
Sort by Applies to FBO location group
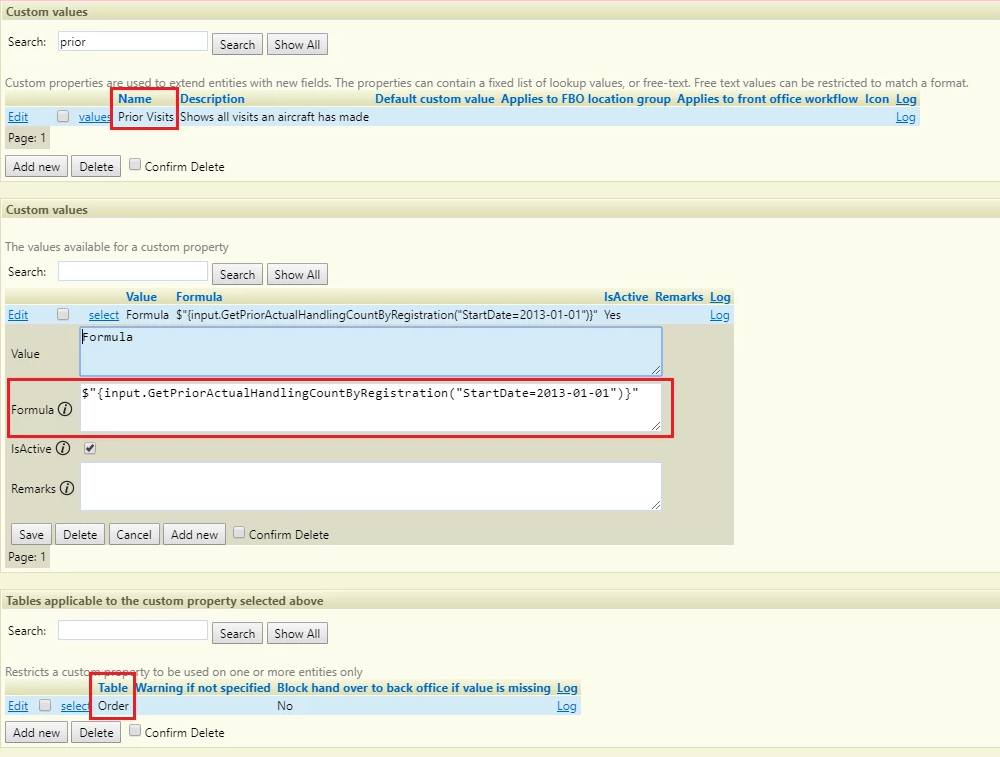click(x=585, y=99)
